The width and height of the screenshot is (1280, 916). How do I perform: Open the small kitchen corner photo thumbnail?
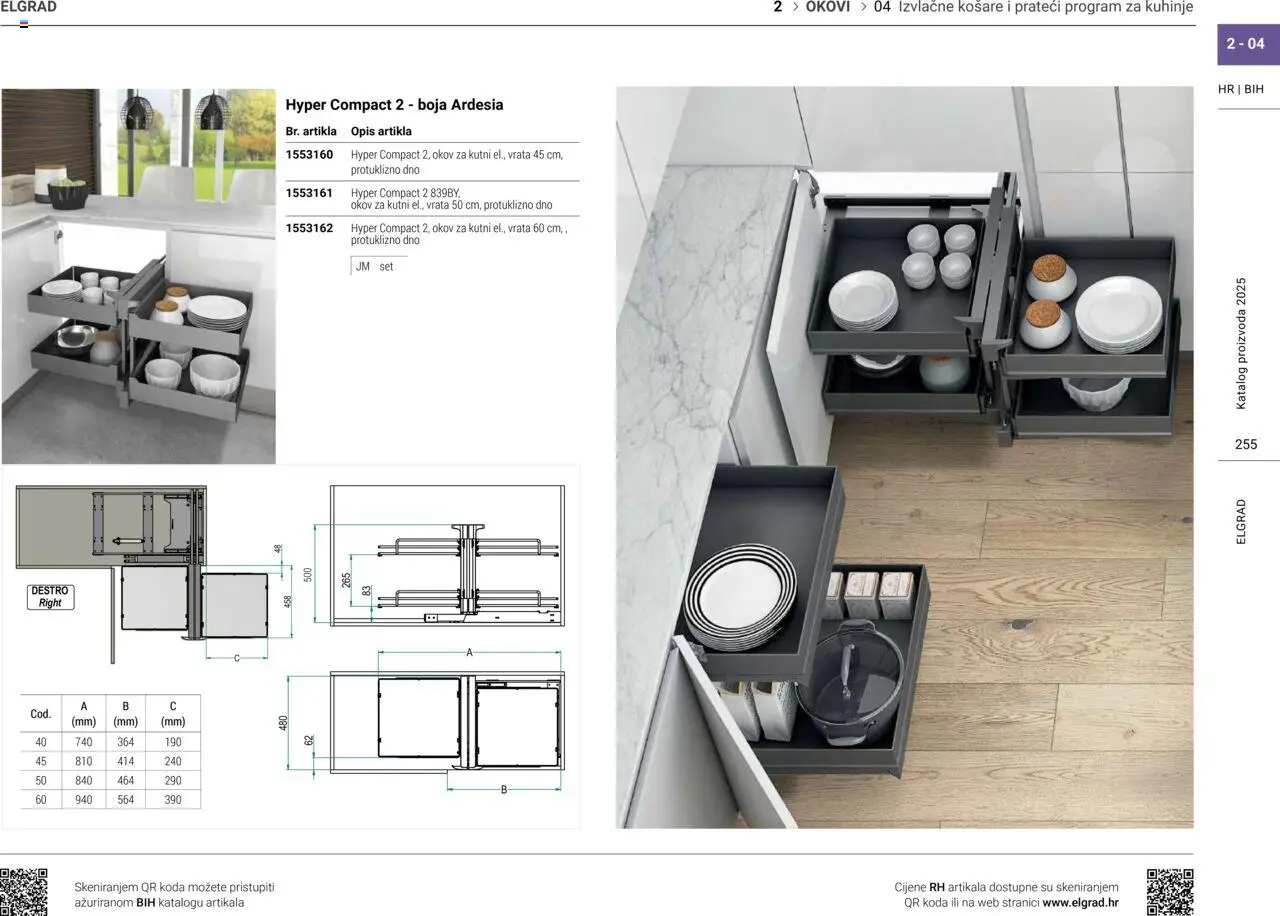tap(138, 276)
